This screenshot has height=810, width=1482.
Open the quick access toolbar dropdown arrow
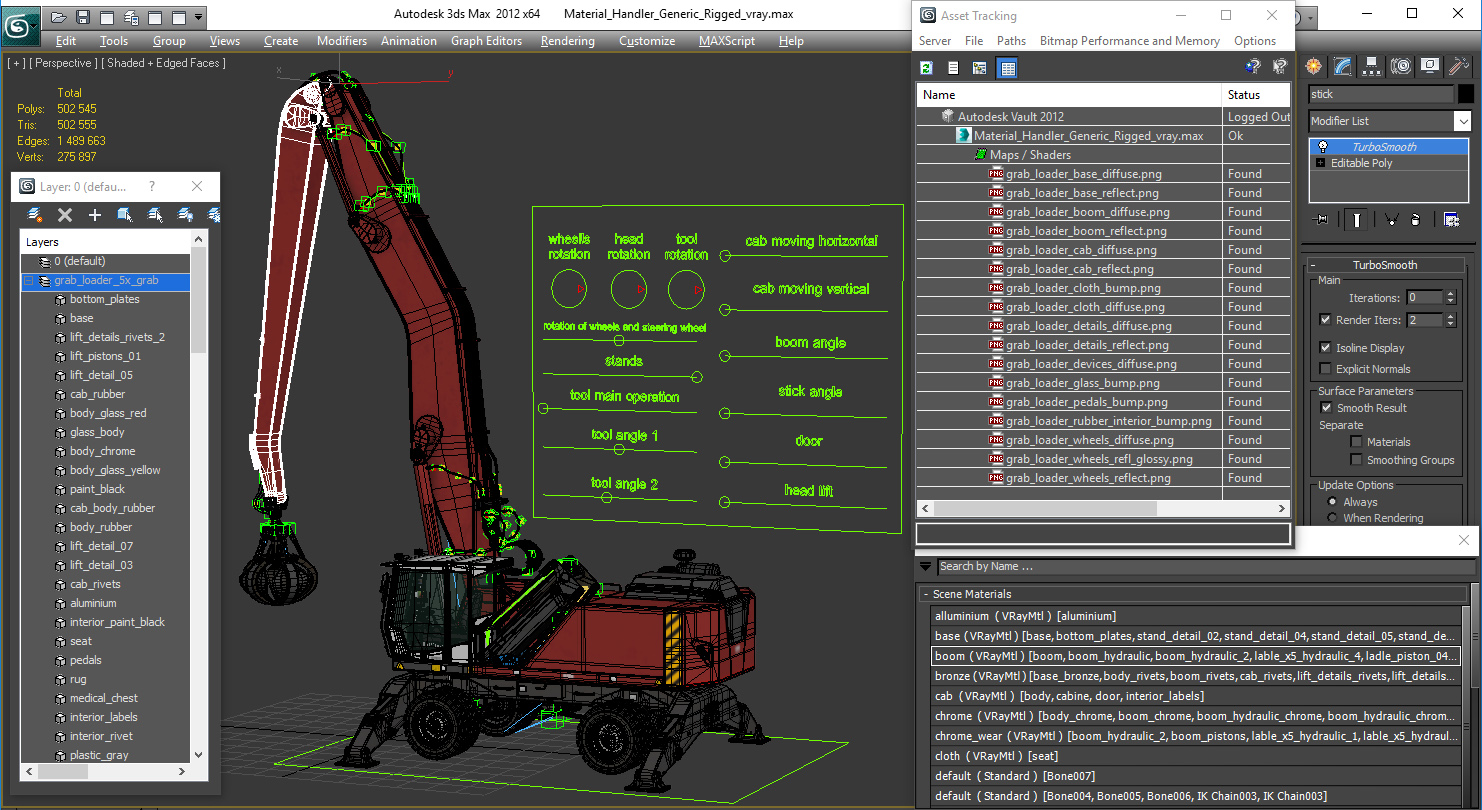pos(198,17)
